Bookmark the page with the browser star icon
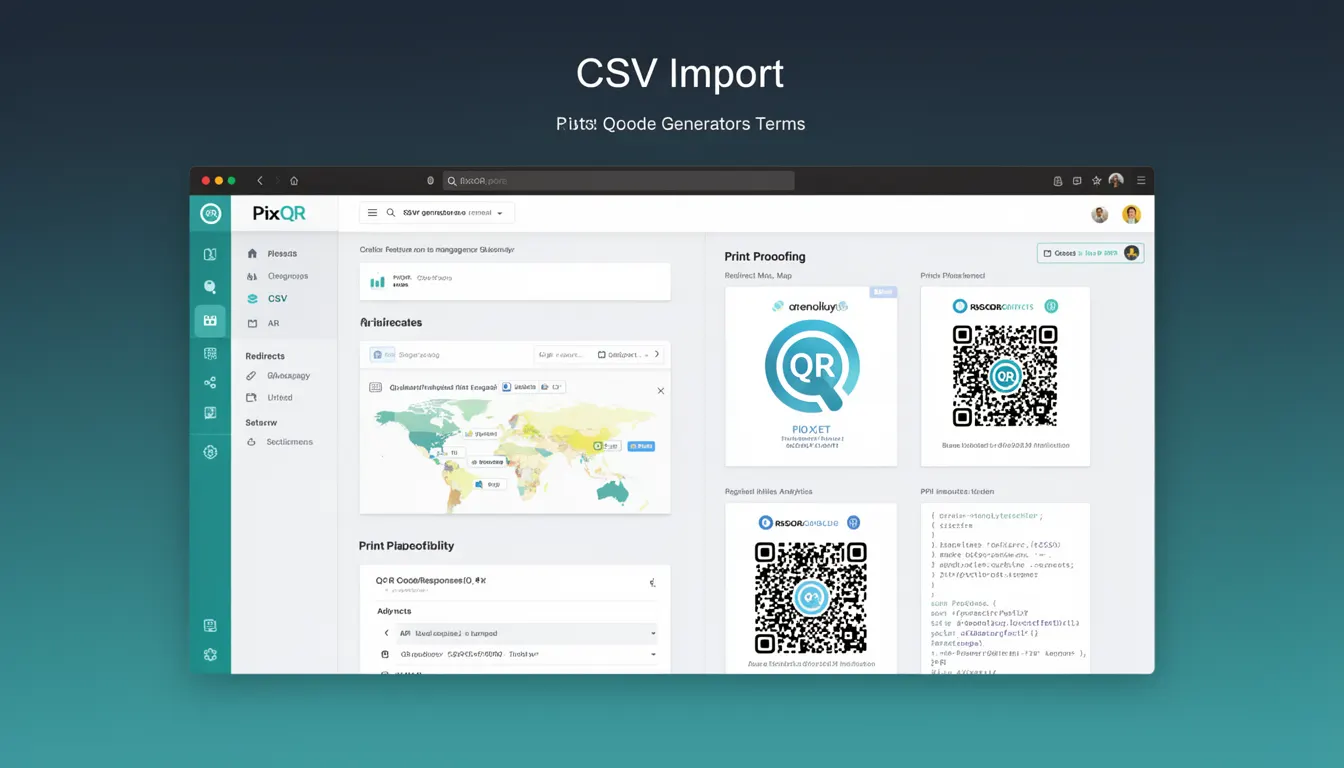The height and width of the screenshot is (768, 1344). [x=1096, y=181]
